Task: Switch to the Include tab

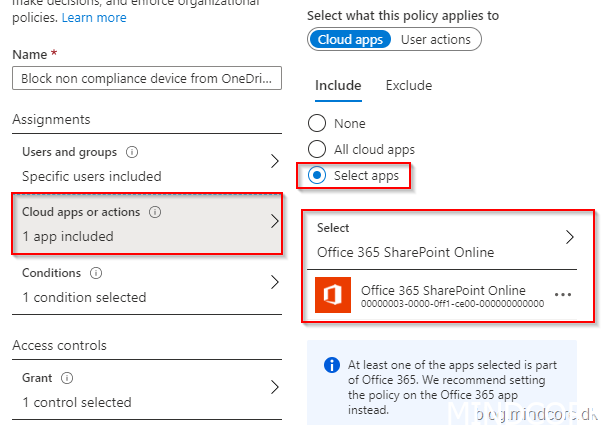Action: point(338,86)
